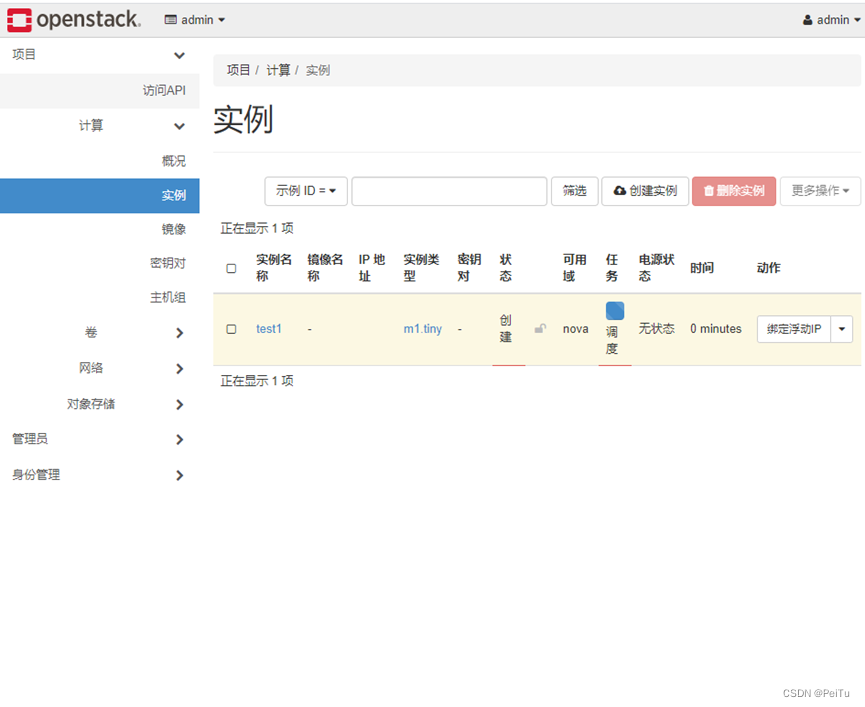The image size is (865, 707).
Task: Open the dropdown arrow next to 绑定浮动IP
Action: (x=841, y=328)
